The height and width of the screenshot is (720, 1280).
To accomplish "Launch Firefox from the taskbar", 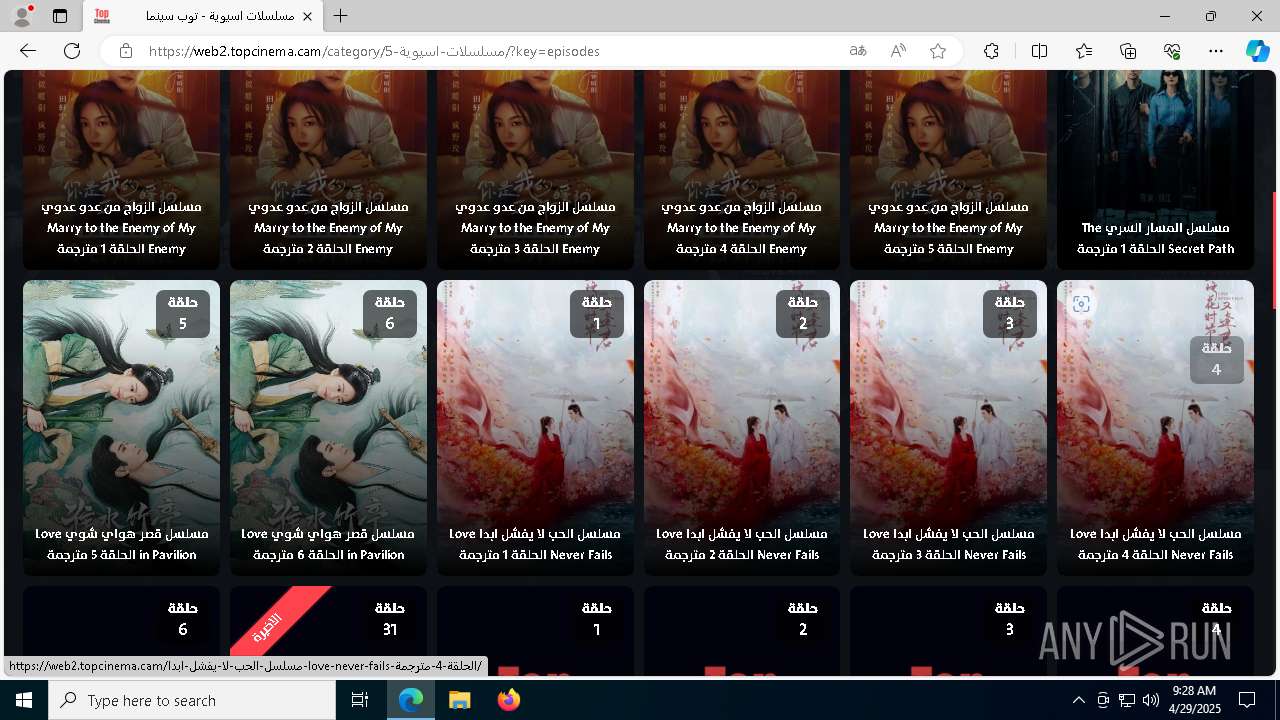I will [508, 700].
